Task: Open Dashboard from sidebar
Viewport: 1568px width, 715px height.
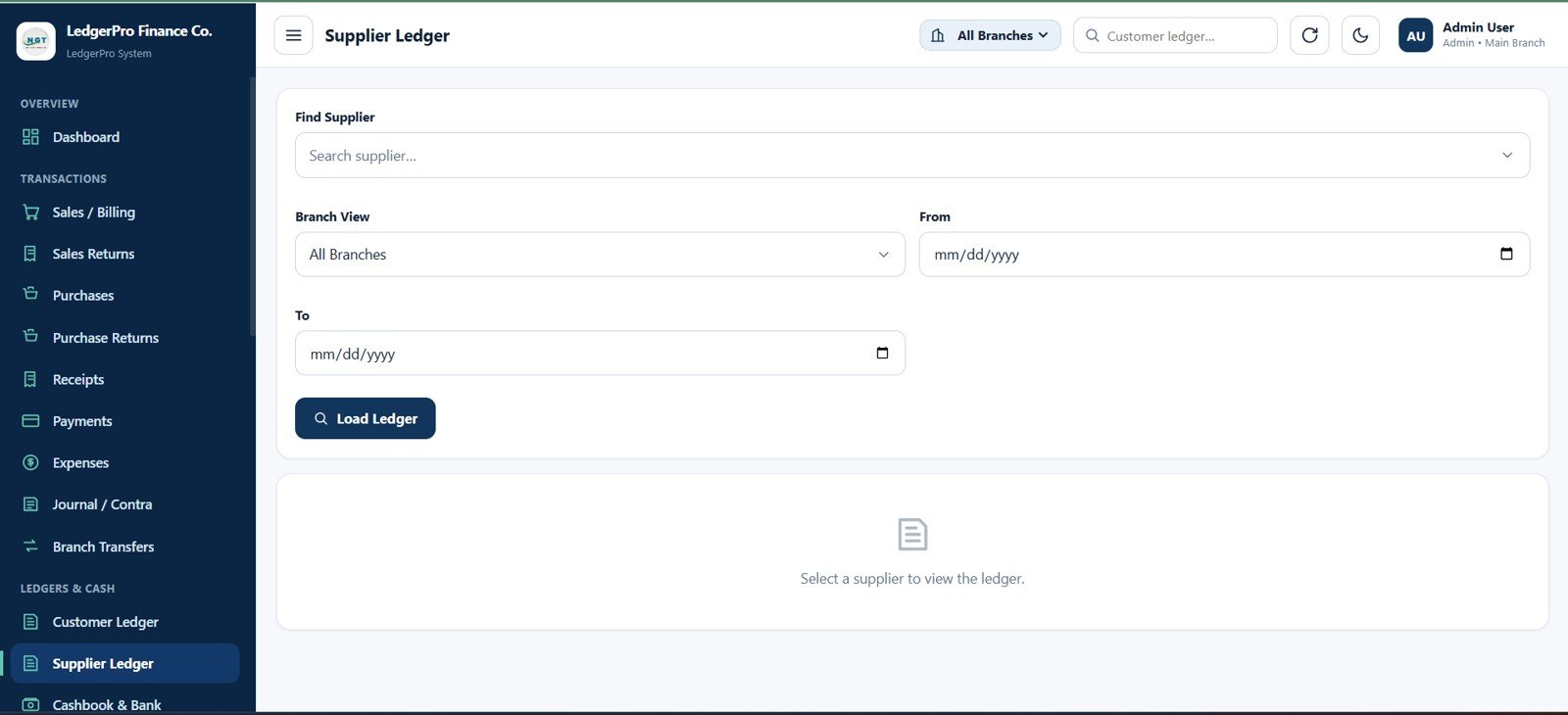Action: tap(124, 137)
